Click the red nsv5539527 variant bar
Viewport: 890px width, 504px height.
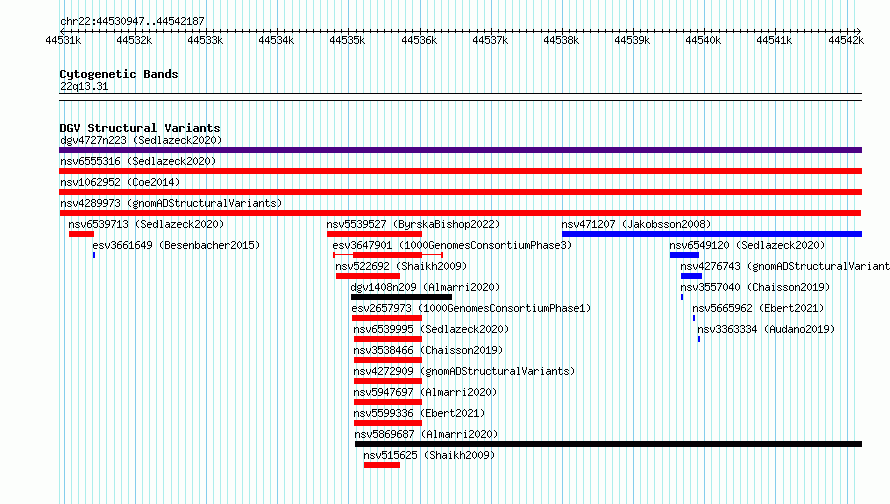375,234
